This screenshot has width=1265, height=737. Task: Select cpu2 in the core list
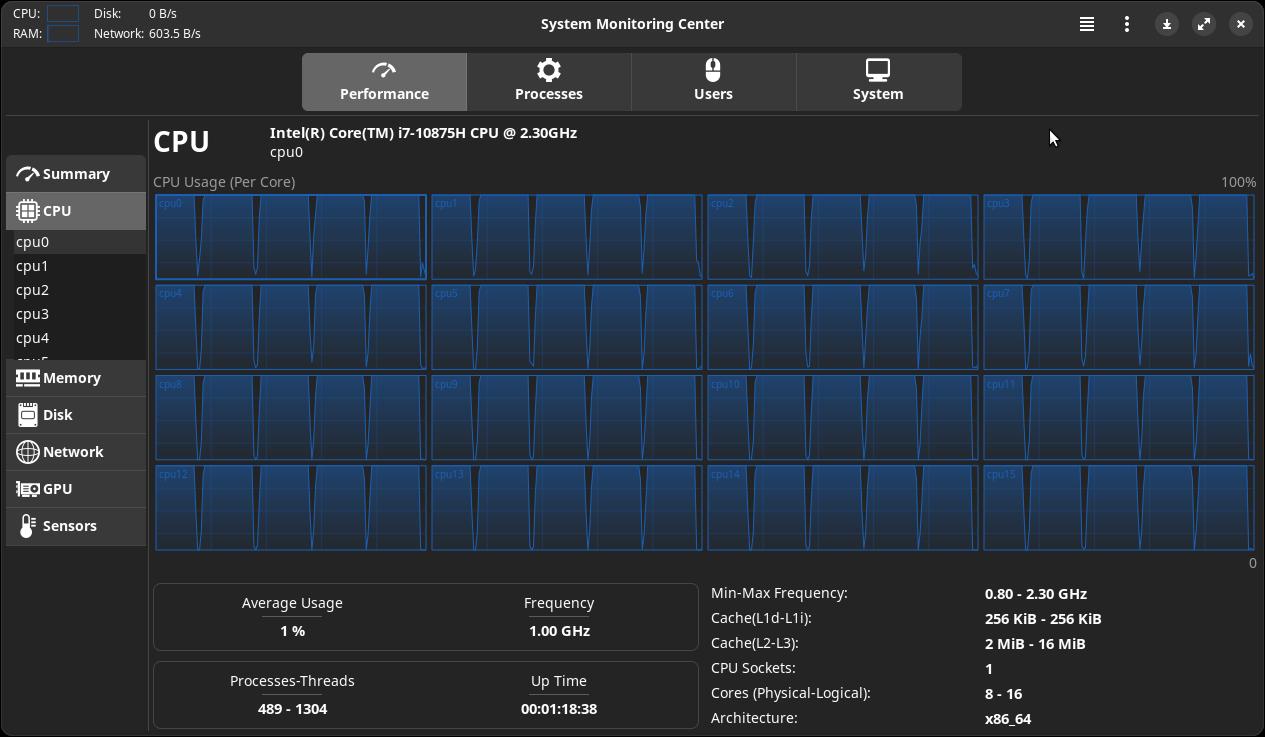(x=32, y=290)
